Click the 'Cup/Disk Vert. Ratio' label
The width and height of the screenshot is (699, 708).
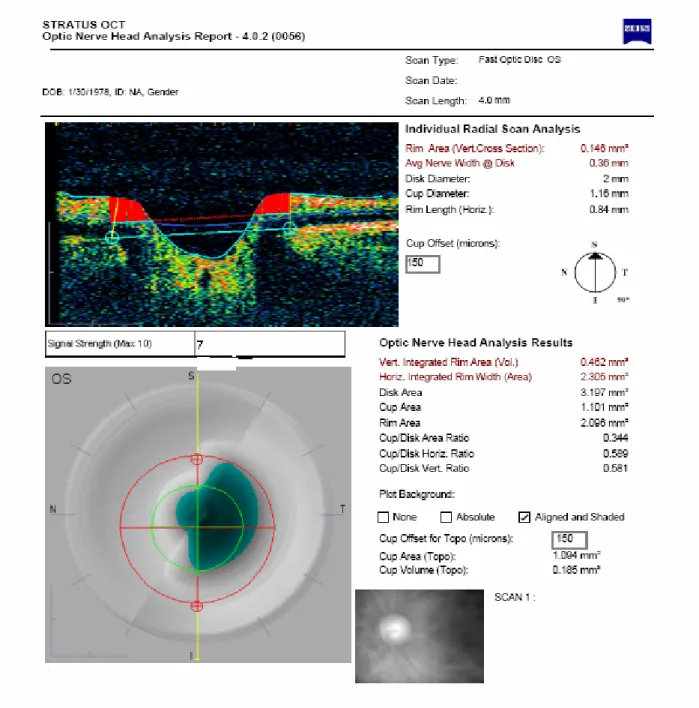click(x=424, y=469)
